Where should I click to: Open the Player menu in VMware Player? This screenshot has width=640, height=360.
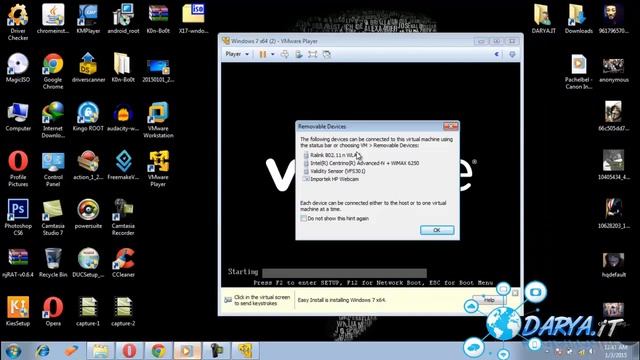point(237,54)
